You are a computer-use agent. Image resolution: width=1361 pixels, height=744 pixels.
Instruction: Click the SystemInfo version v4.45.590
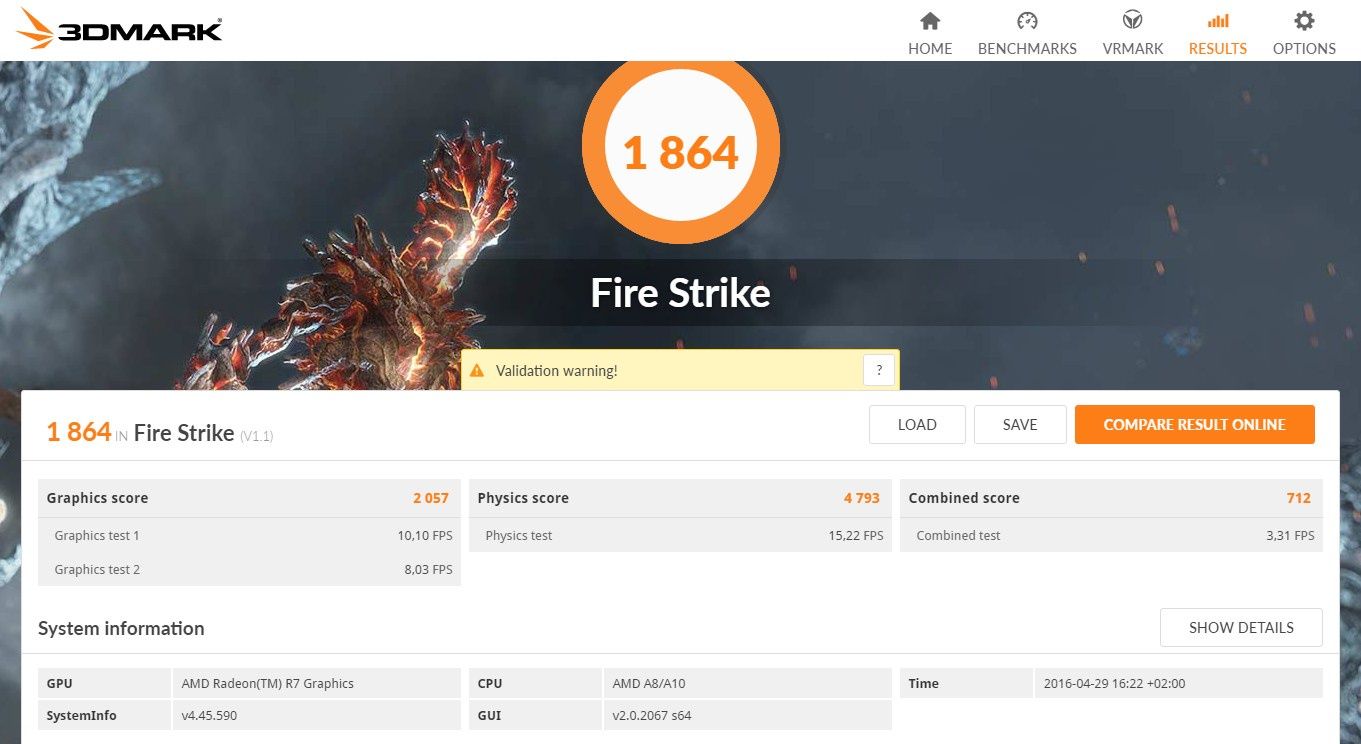point(209,716)
